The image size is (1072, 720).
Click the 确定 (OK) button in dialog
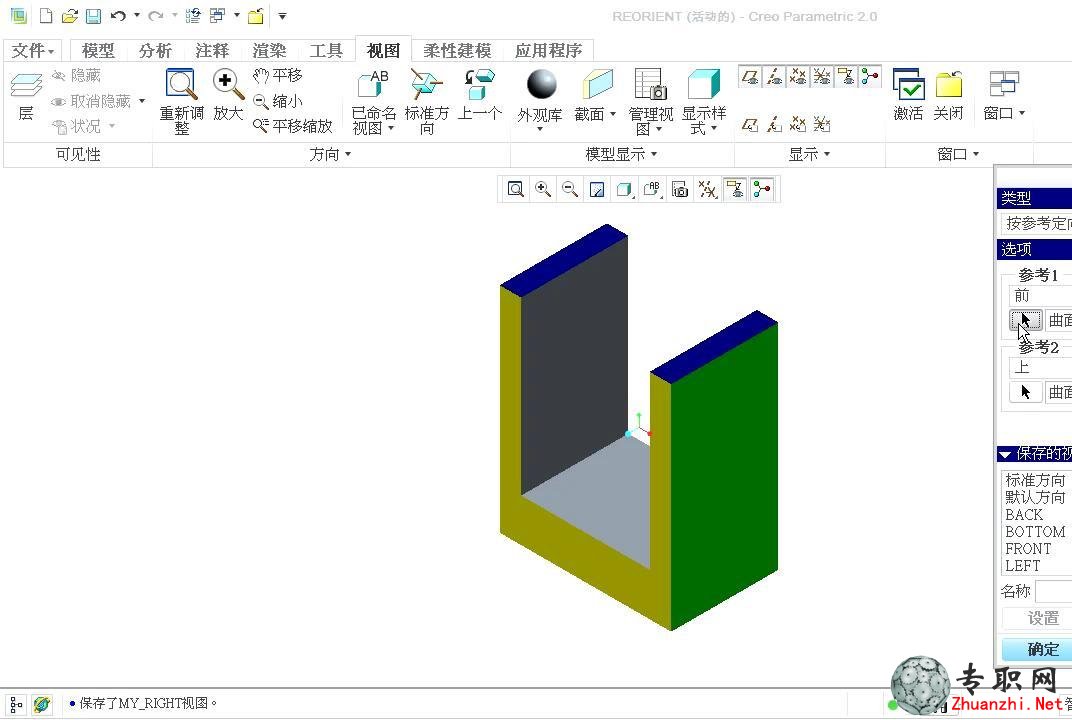tap(1038, 649)
